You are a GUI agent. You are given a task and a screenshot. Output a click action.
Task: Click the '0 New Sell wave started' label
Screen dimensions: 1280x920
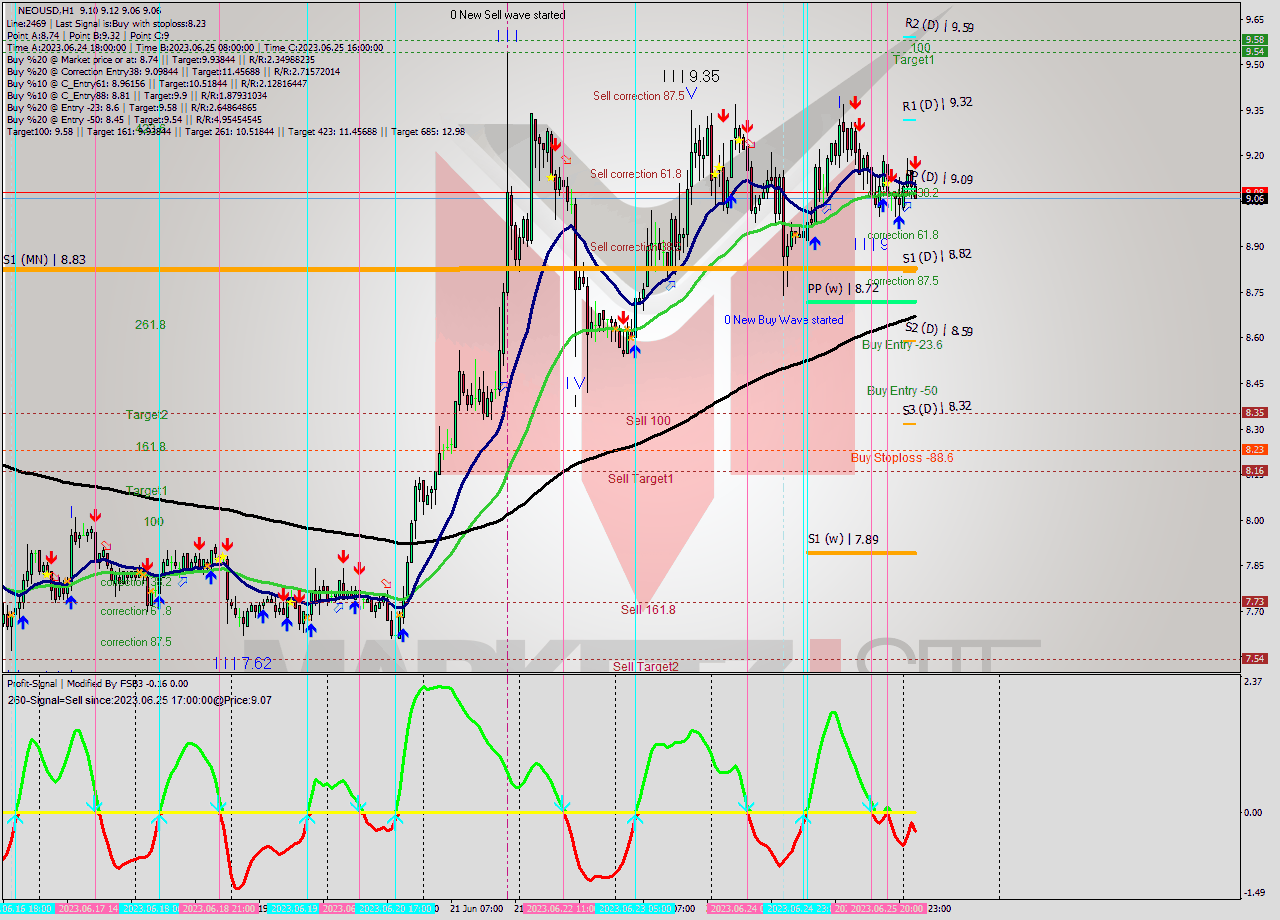(x=507, y=15)
